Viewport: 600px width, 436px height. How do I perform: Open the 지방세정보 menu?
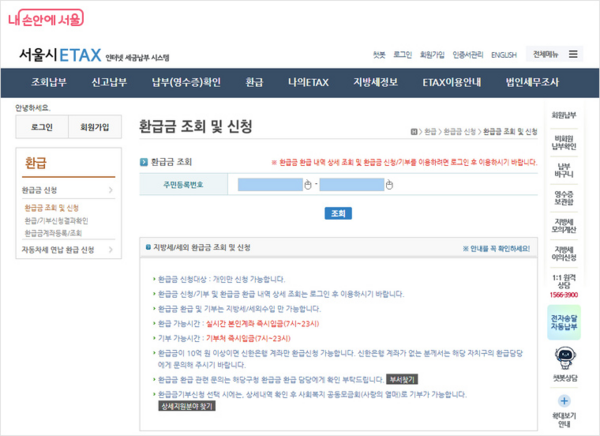pyautogui.click(x=376, y=82)
